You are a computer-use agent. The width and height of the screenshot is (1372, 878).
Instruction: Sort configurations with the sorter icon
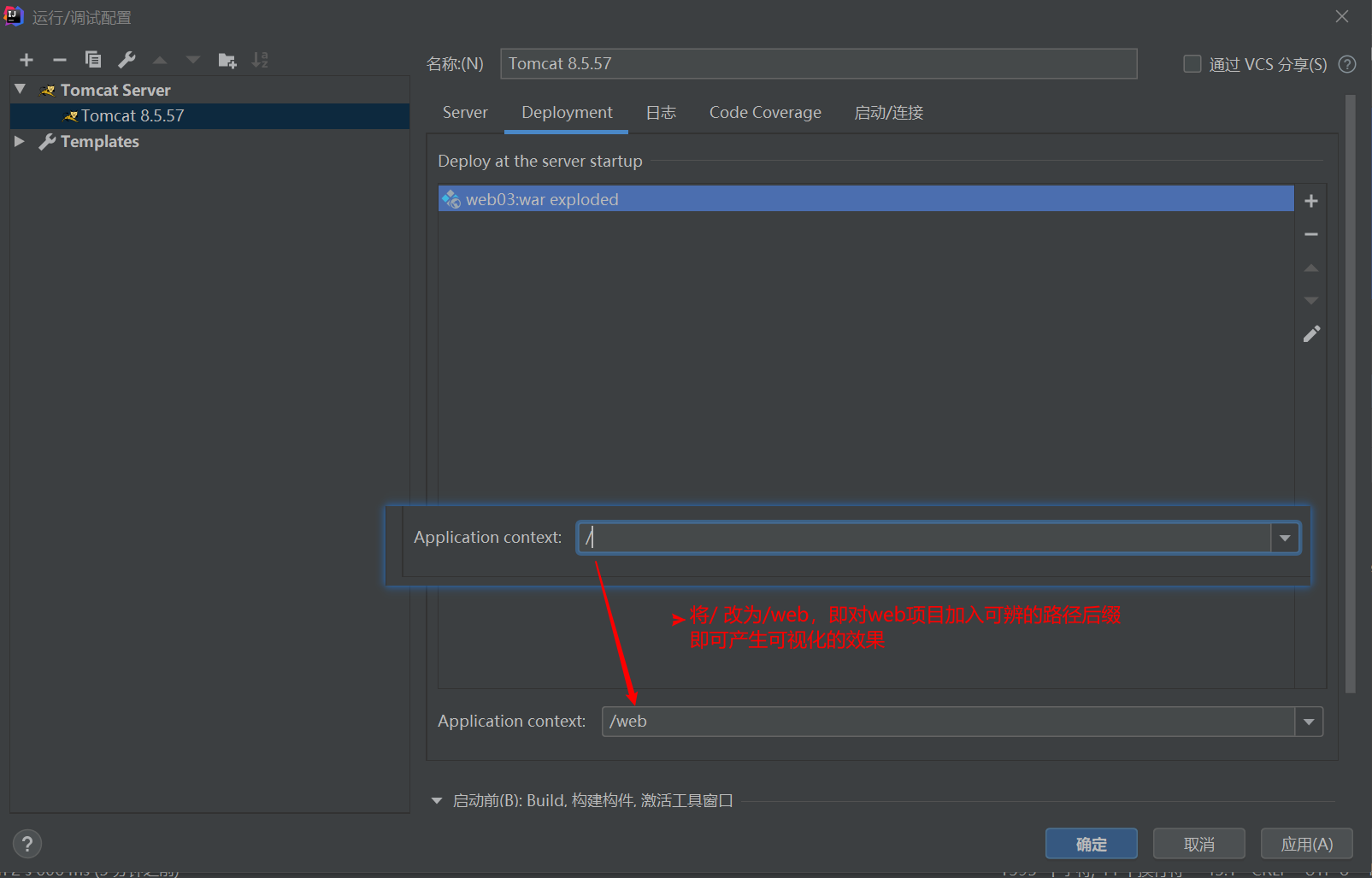click(259, 59)
